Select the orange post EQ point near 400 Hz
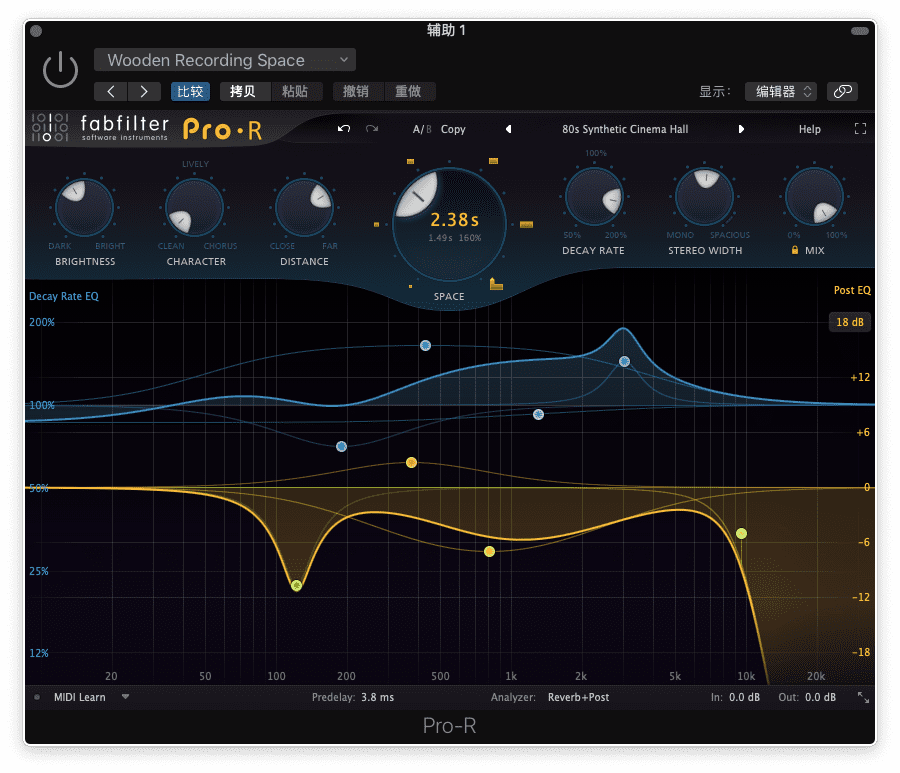This screenshot has height=773, width=900. pyautogui.click(x=411, y=463)
